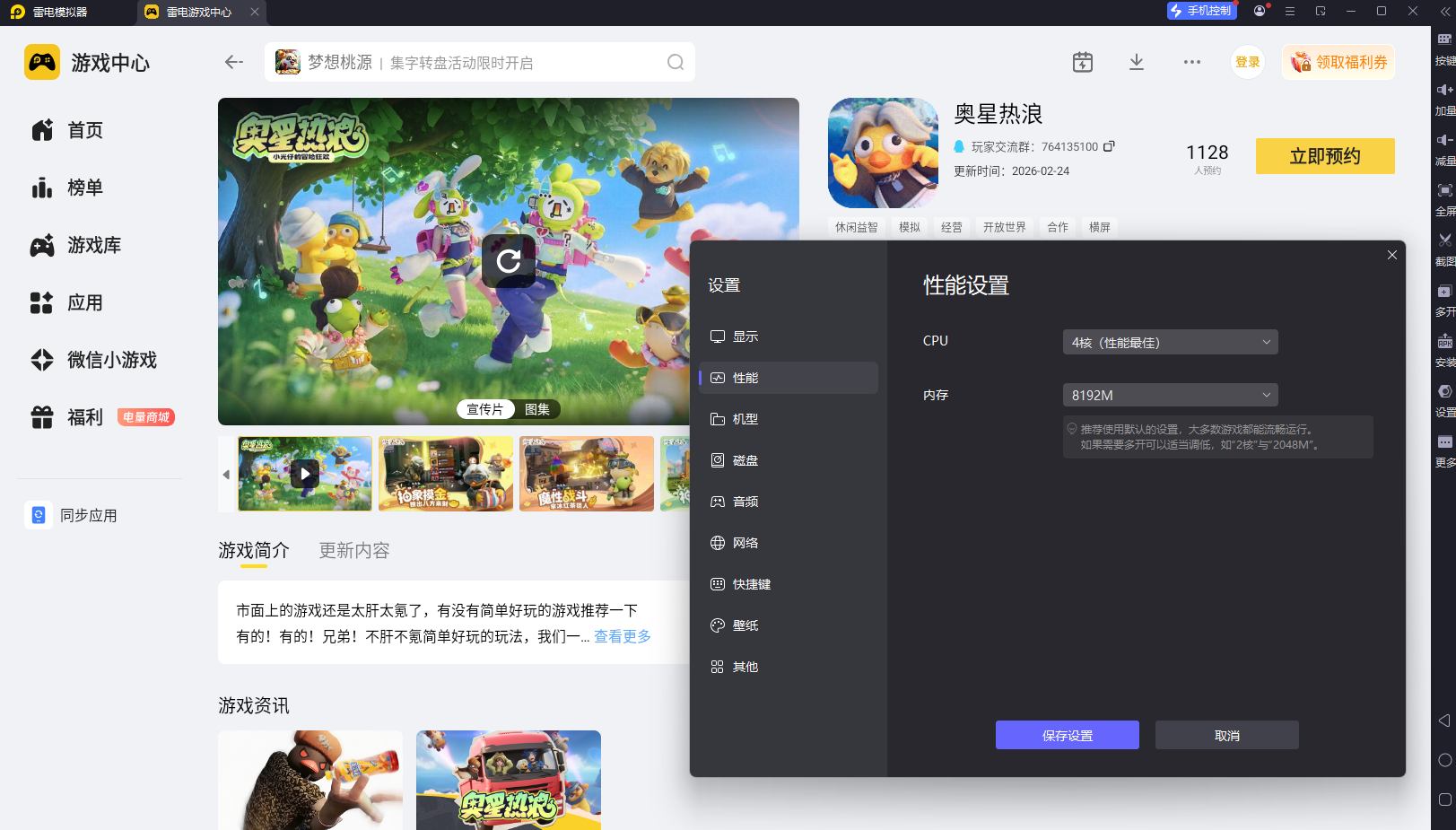Switch media view to 宣传片

(485, 409)
